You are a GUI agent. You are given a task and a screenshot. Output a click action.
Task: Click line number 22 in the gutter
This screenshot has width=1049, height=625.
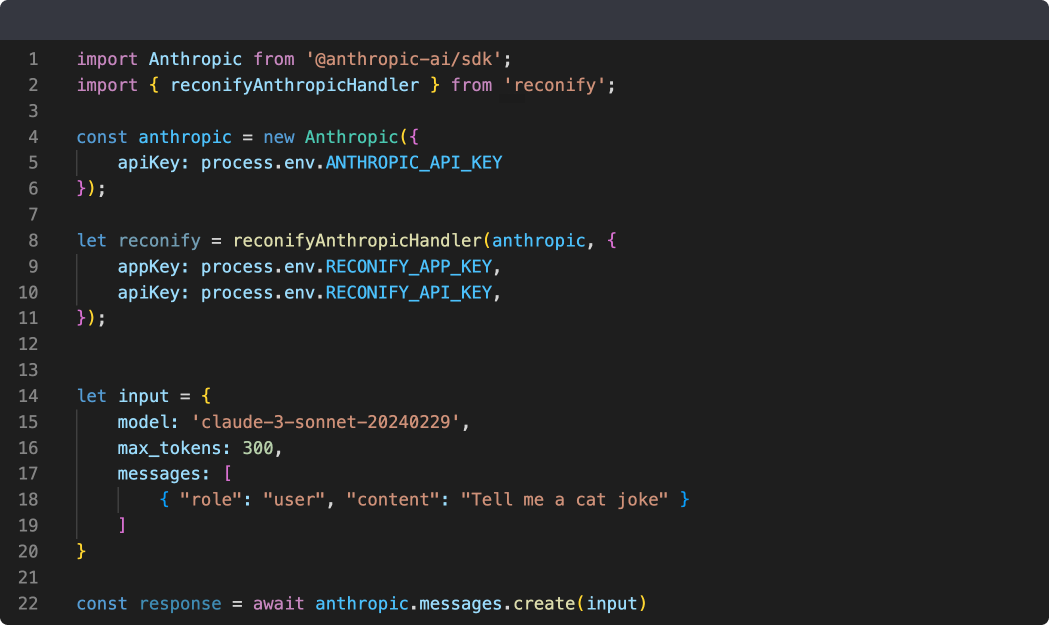(x=28, y=604)
